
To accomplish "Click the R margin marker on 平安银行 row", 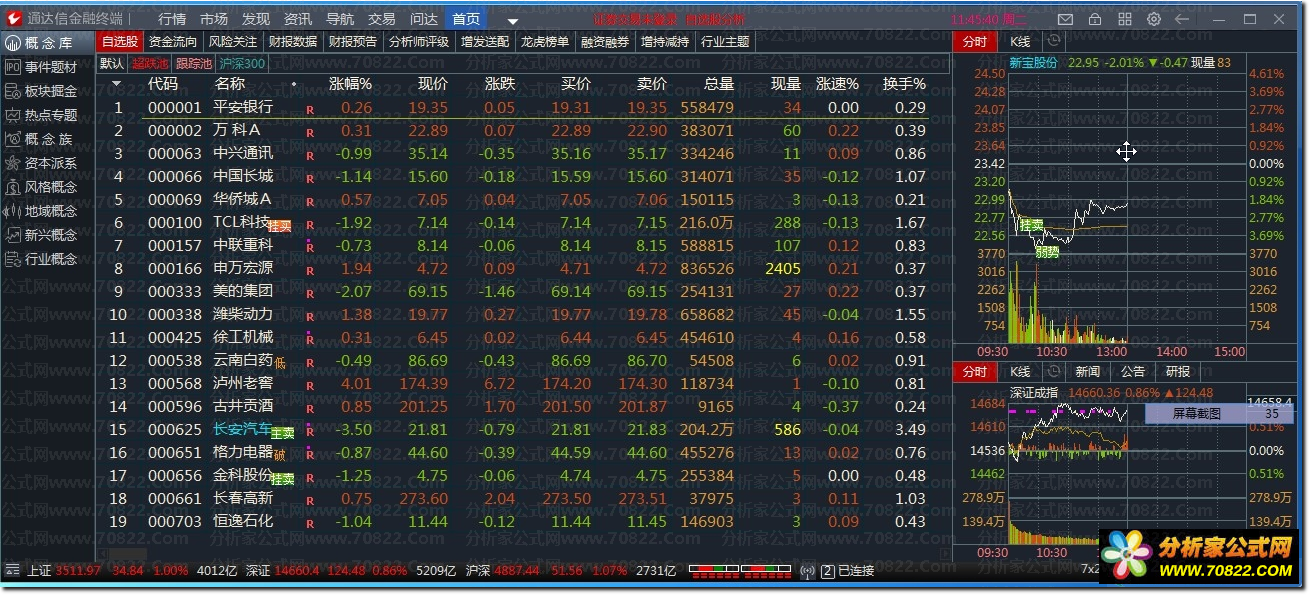I will (x=310, y=109).
